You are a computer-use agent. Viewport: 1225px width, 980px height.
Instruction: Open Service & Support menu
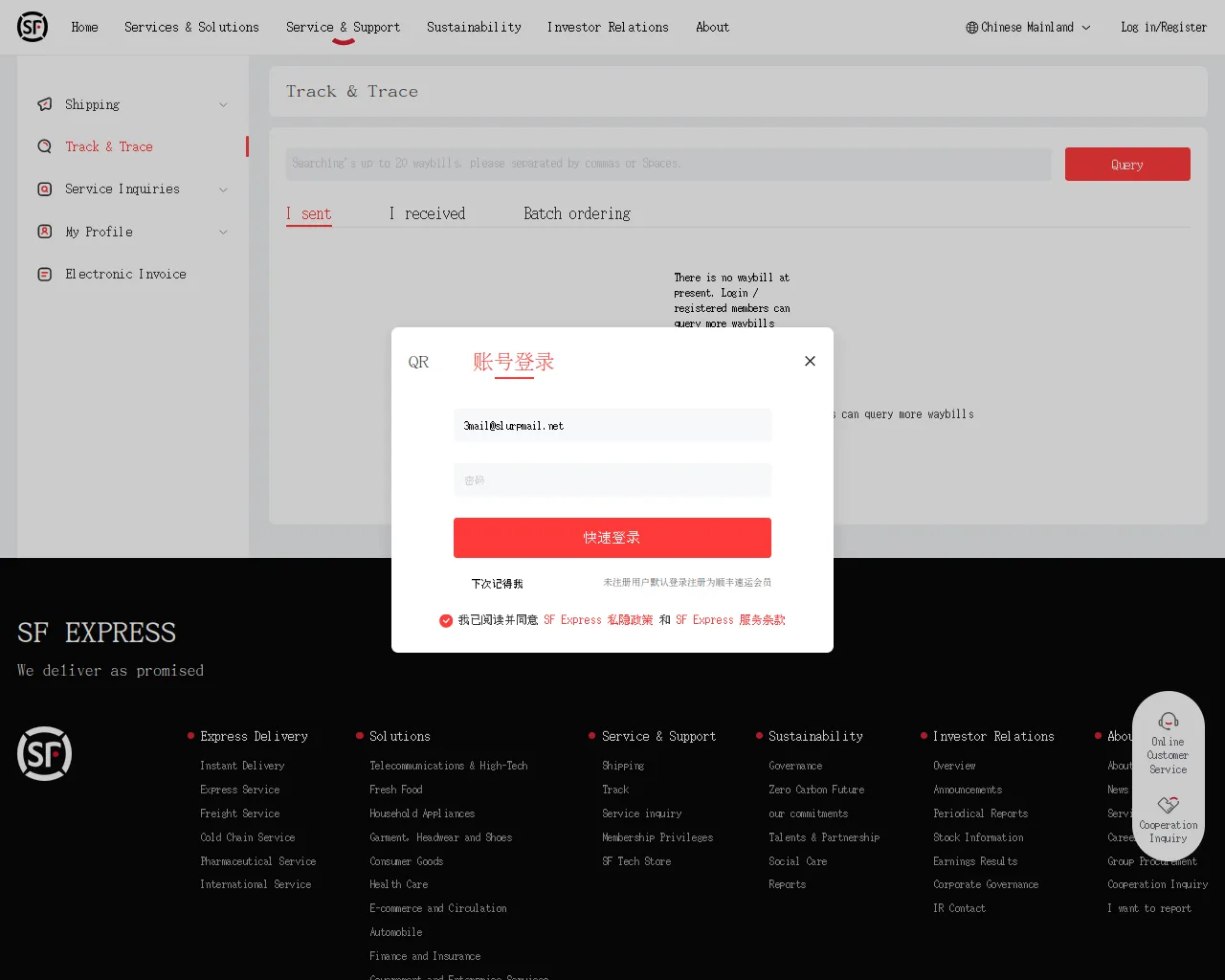[343, 28]
